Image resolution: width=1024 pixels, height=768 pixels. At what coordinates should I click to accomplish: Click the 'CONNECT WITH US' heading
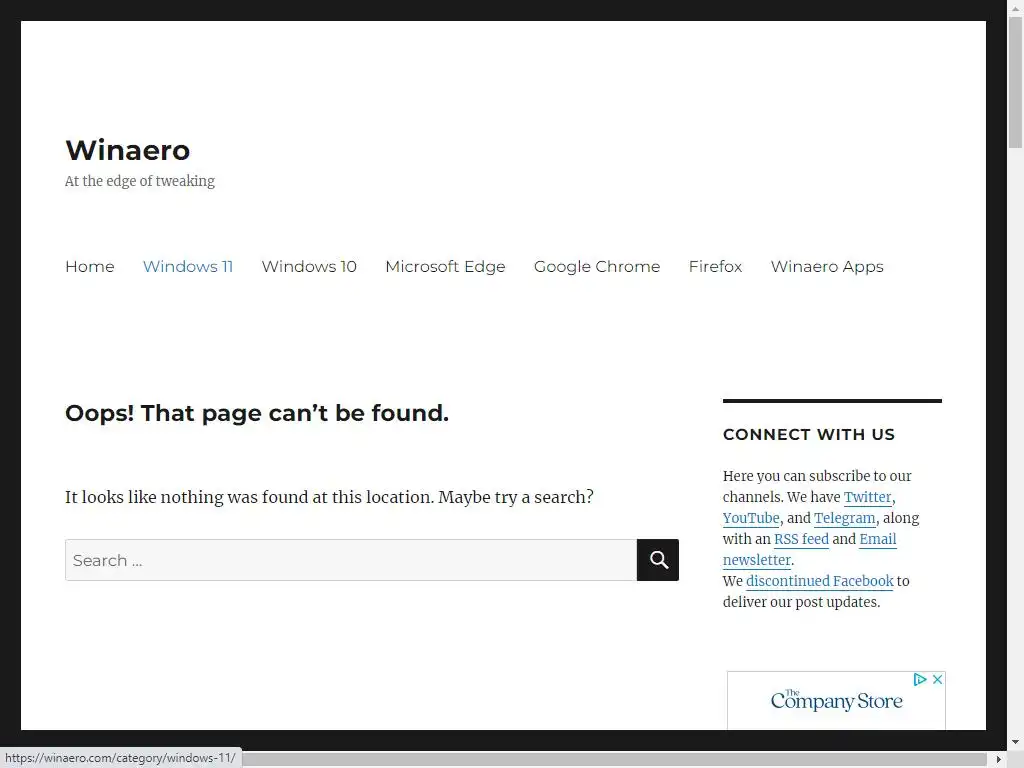tap(808, 434)
